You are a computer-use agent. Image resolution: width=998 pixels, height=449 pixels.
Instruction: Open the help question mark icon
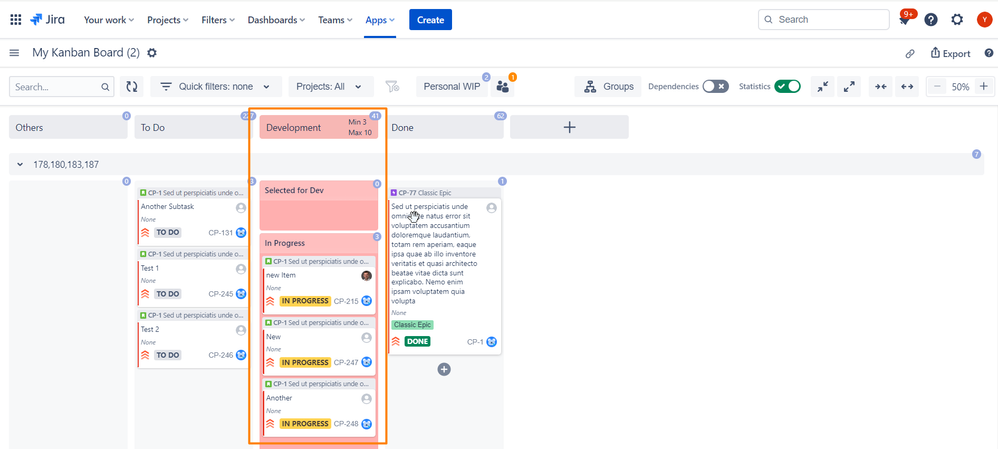pyautogui.click(x=931, y=20)
